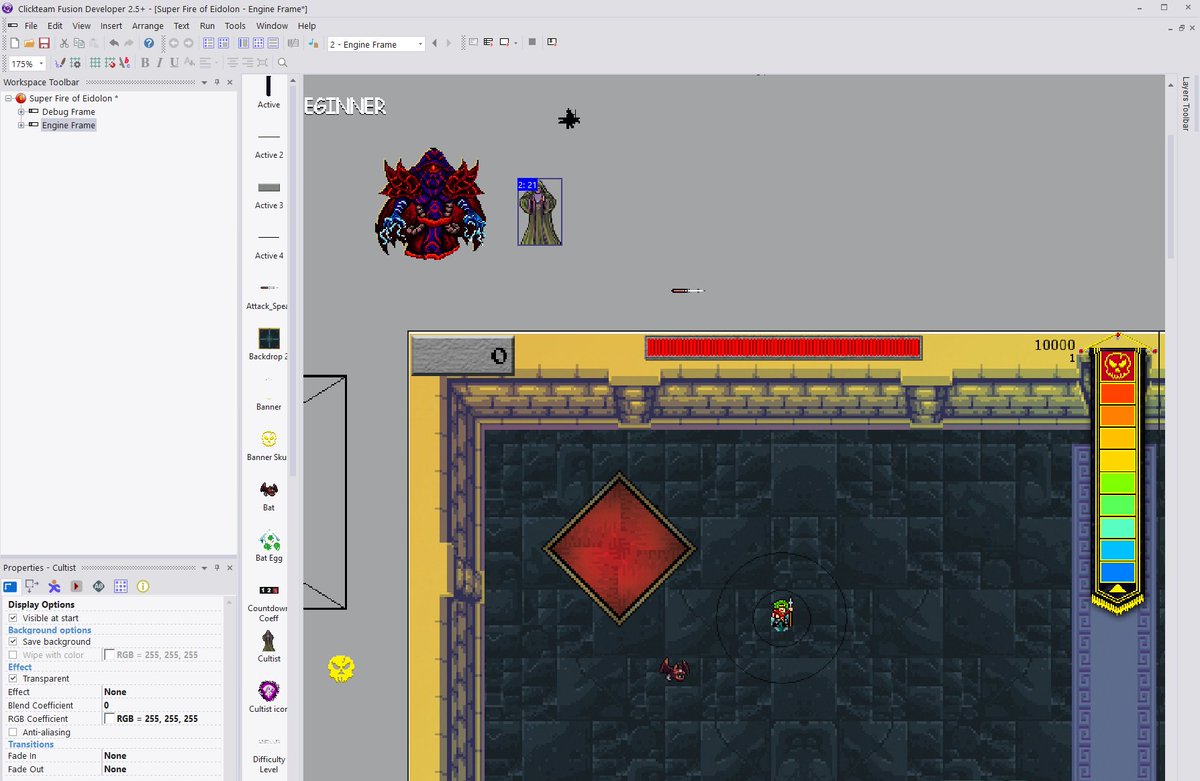Open the Properties panel options arrow
The height and width of the screenshot is (781, 1200).
(x=204, y=567)
